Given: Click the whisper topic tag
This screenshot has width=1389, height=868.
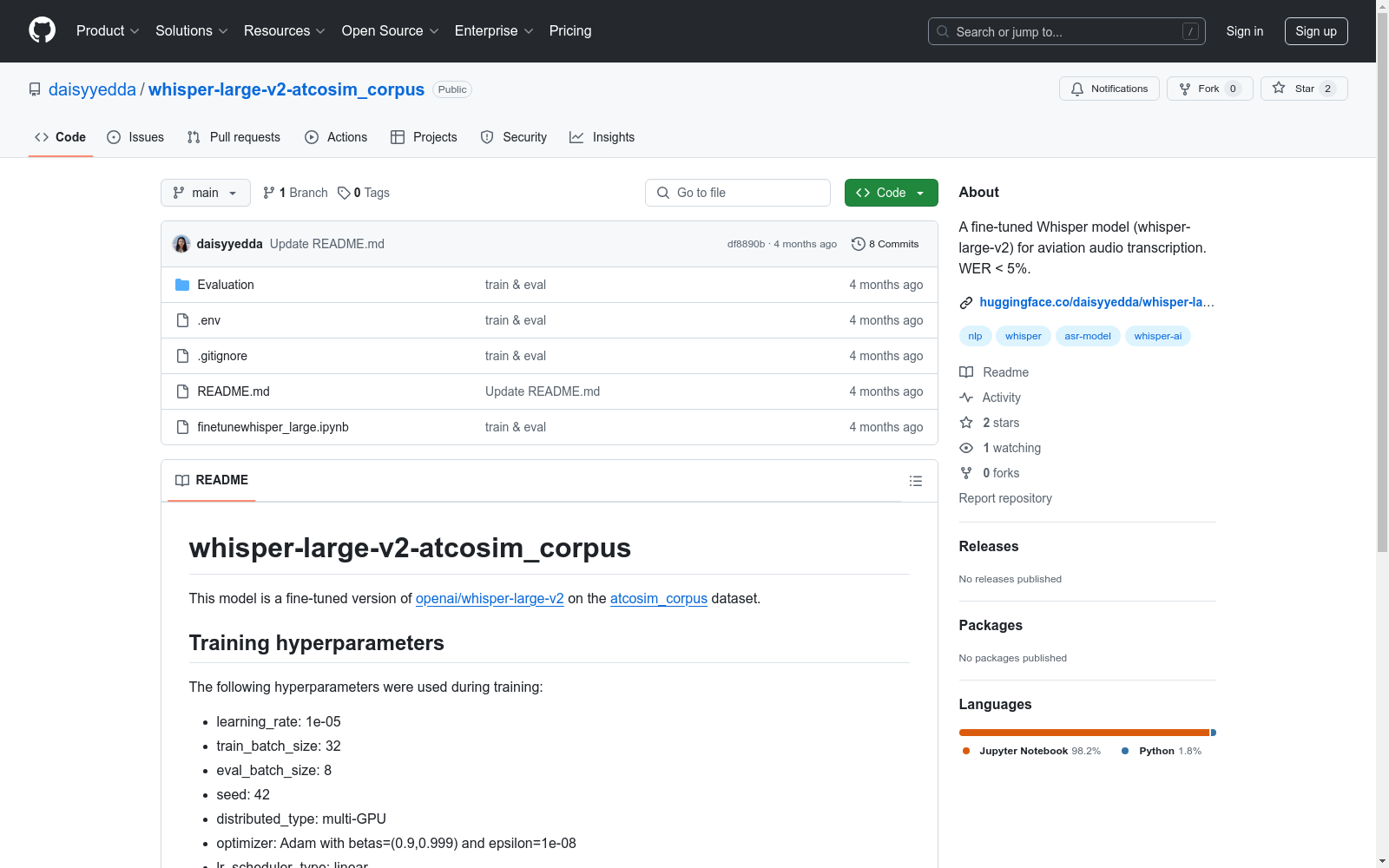Looking at the screenshot, I should [x=1024, y=336].
